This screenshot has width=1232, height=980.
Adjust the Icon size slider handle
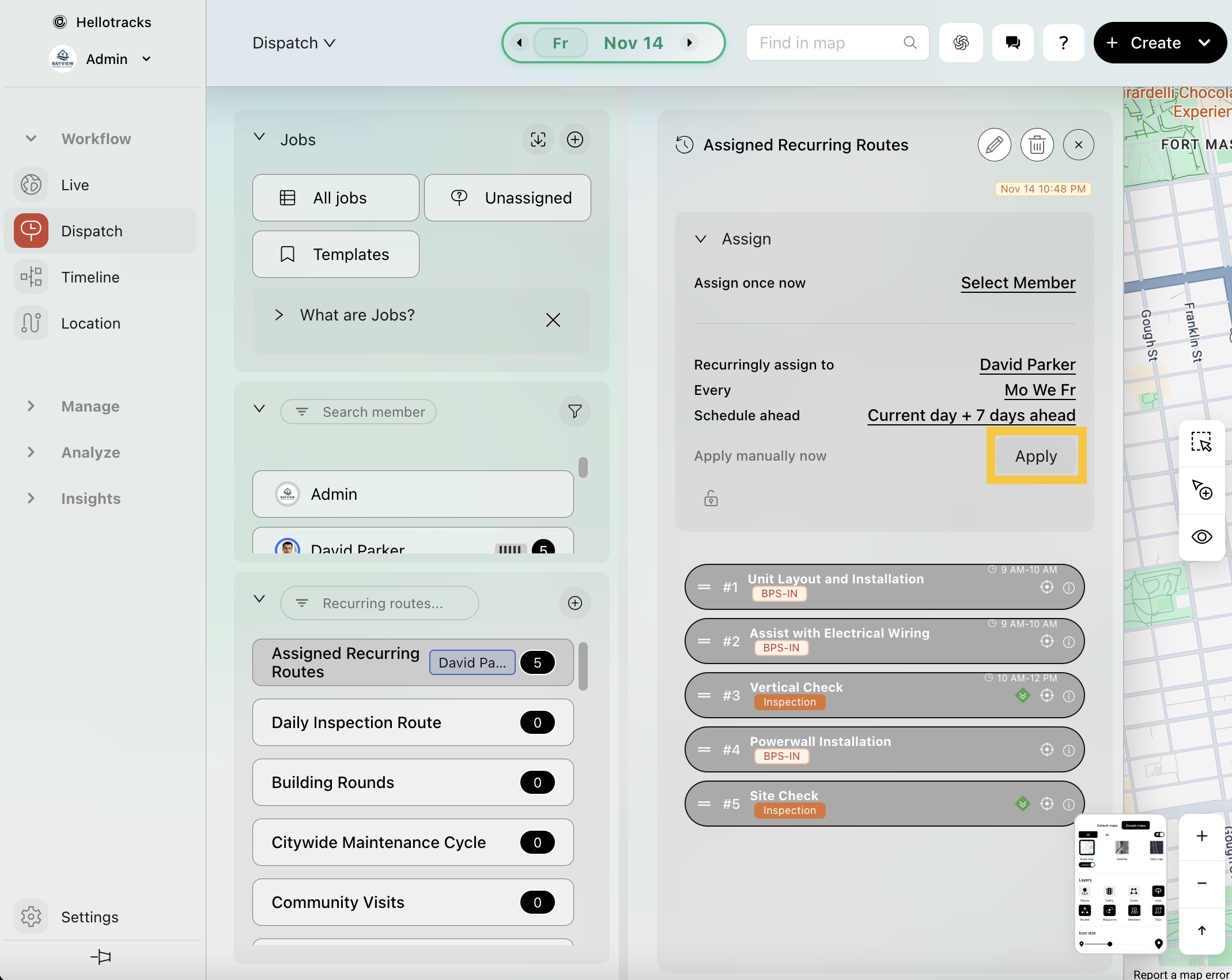(1110, 944)
